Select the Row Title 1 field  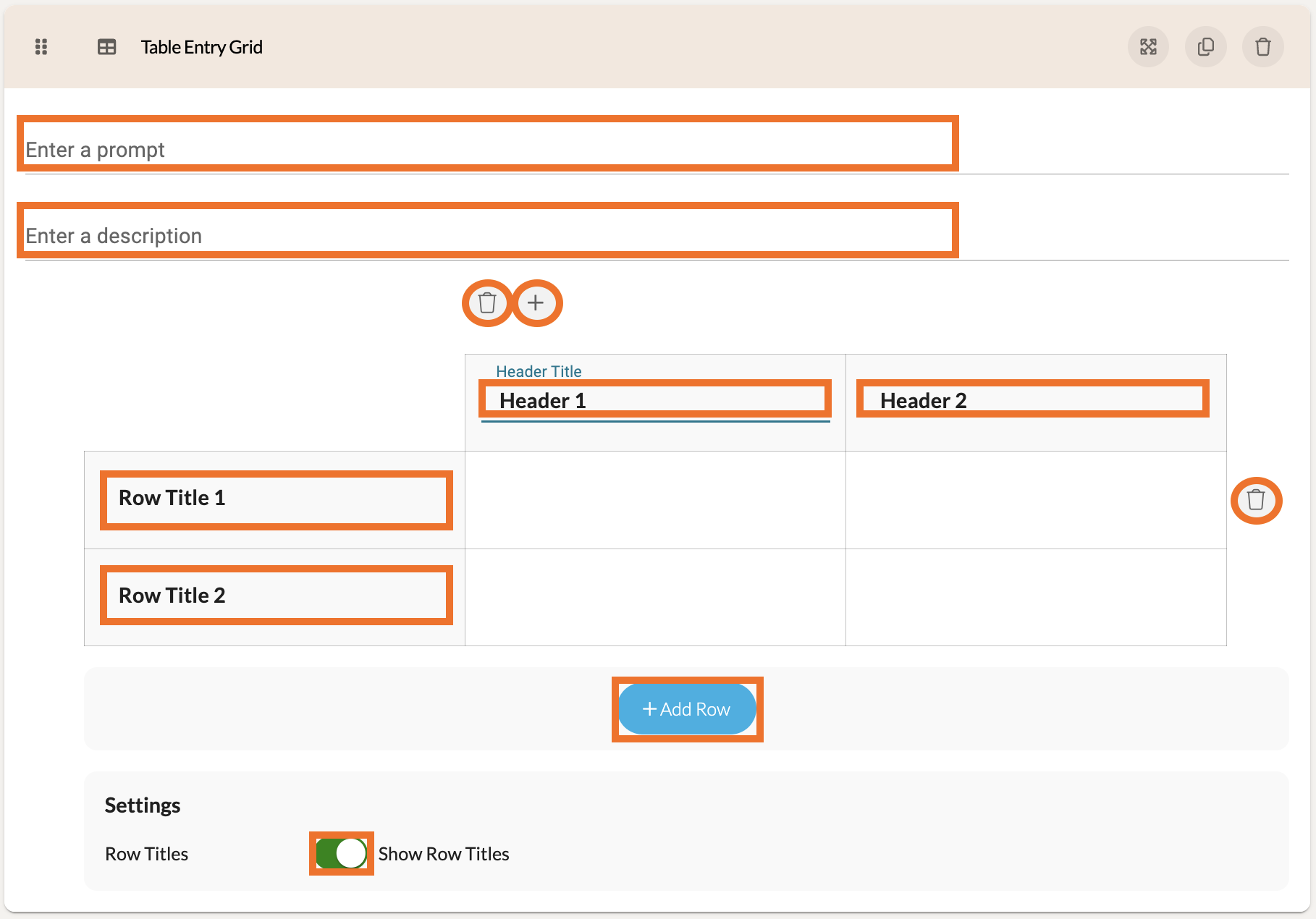point(276,499)
